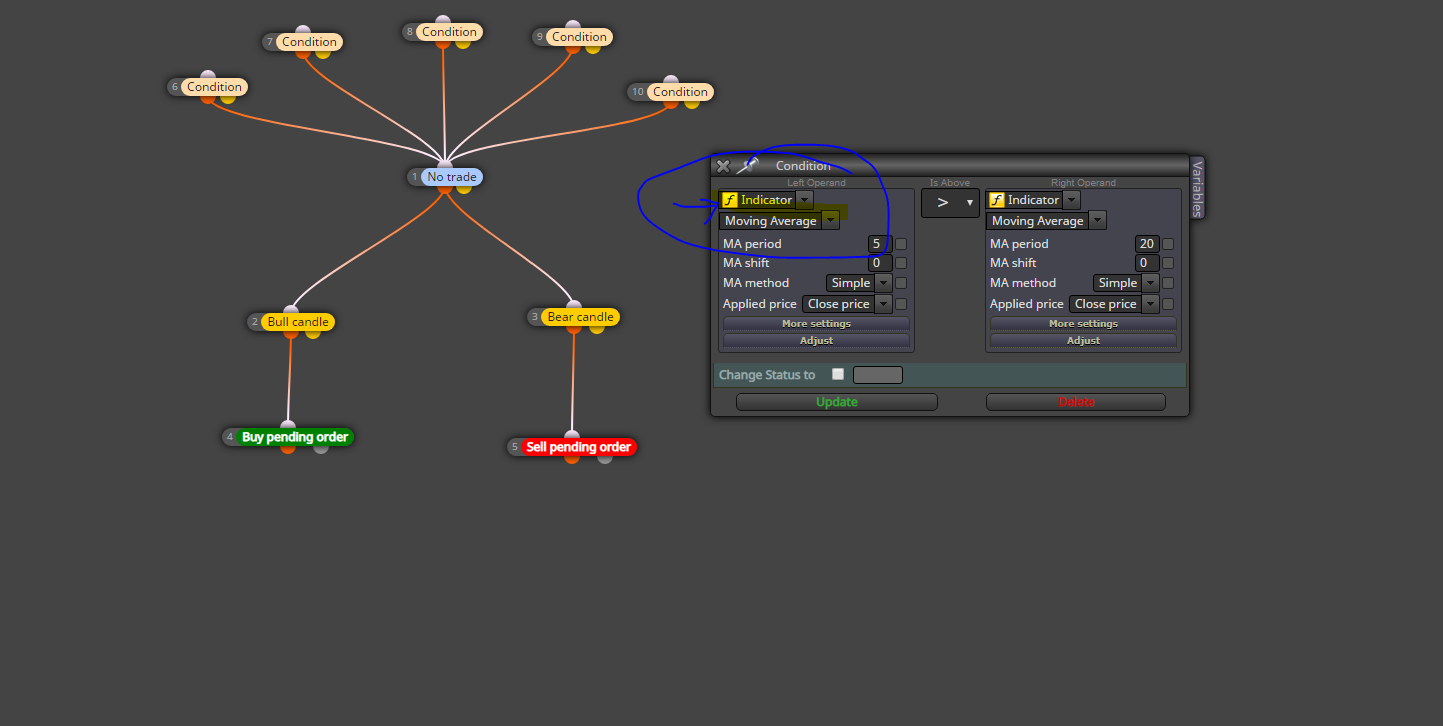Viewport: 1443px width, 726px height.
Task: Open the Variables side tab
Action: click(x=1197, y=187)
